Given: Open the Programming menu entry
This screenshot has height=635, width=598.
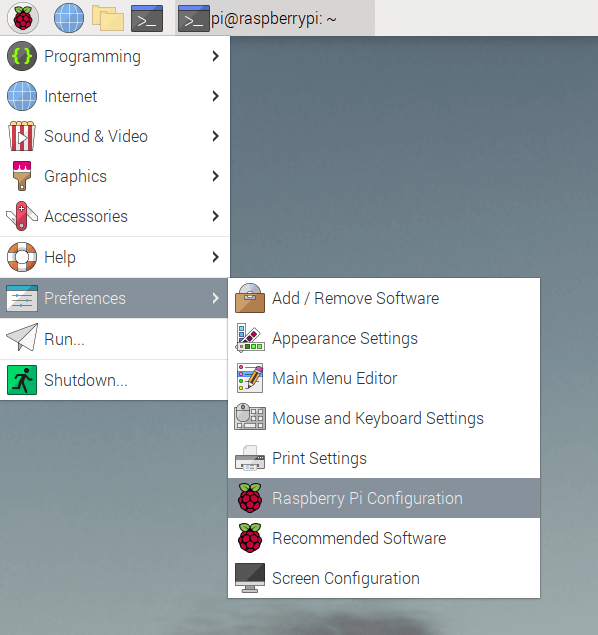Looking at the screenshot, I should click(x=115, y=56).
